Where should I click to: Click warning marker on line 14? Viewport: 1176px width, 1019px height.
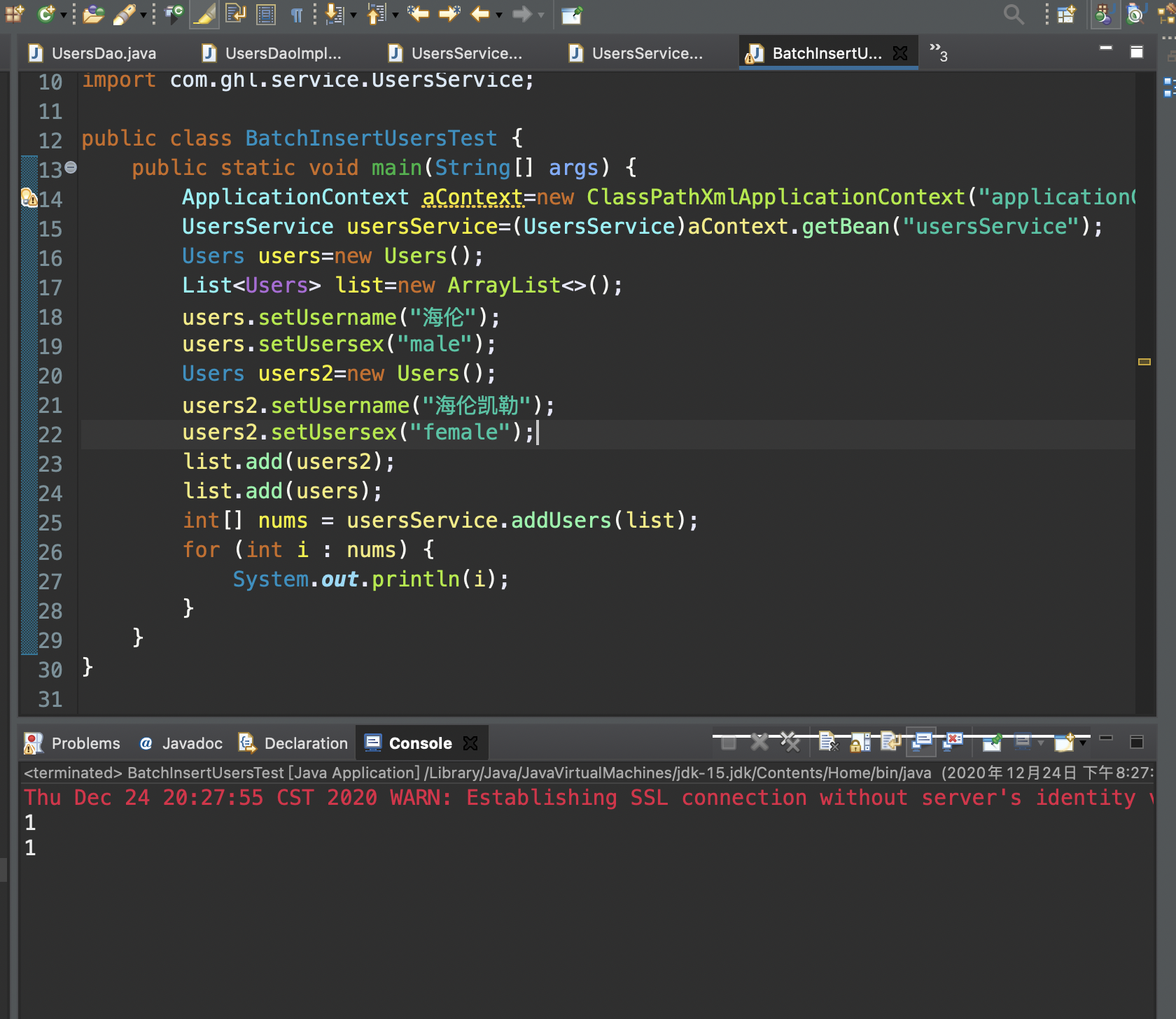coord(29,198)
